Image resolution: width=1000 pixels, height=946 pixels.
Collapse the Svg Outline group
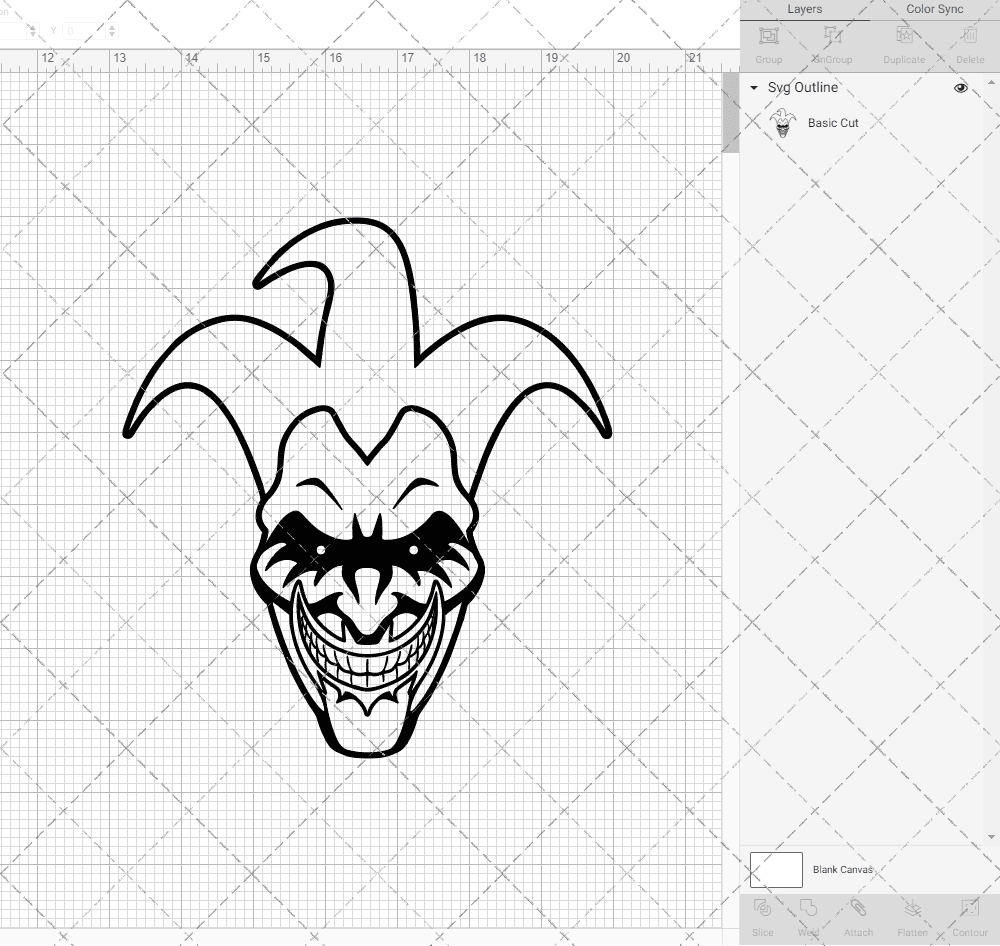pyautogui.click(x=753, y=88)
